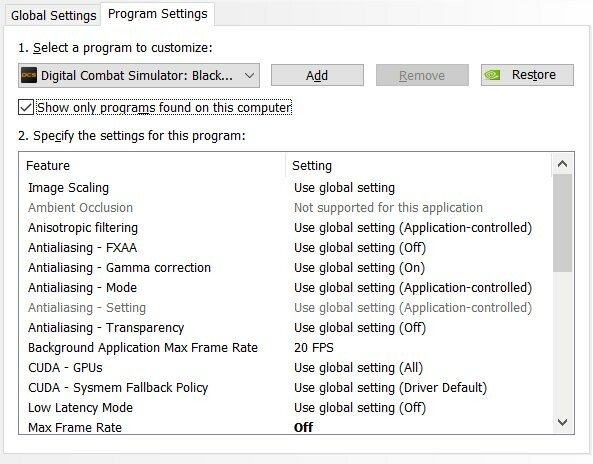Uncheck Show only programs found on this computer
The height and width of the screenshot is (464, 593).
coord(26,107)
